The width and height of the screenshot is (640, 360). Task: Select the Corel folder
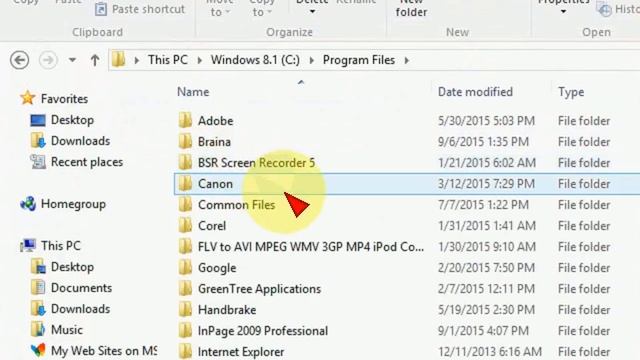tap(212, 226)
